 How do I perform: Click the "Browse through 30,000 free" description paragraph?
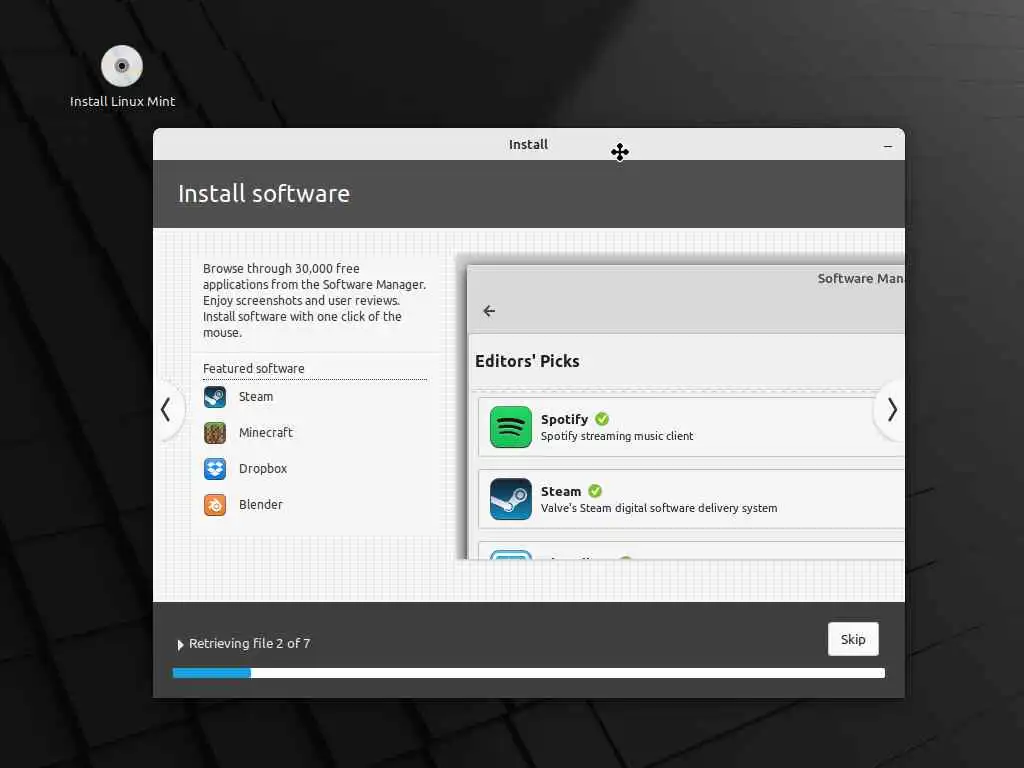pos(314,300)
